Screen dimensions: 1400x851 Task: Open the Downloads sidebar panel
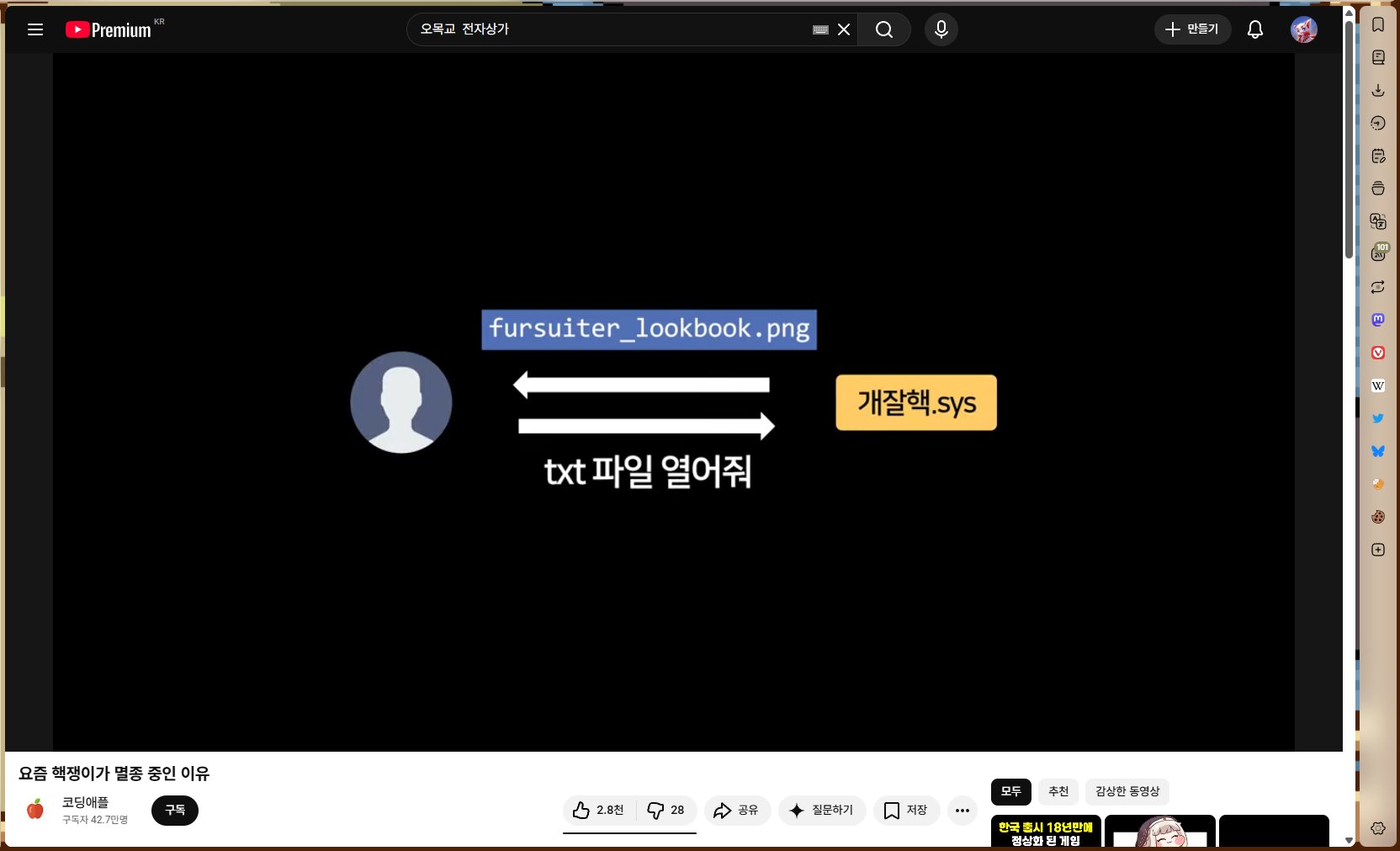pos(1377,90)
